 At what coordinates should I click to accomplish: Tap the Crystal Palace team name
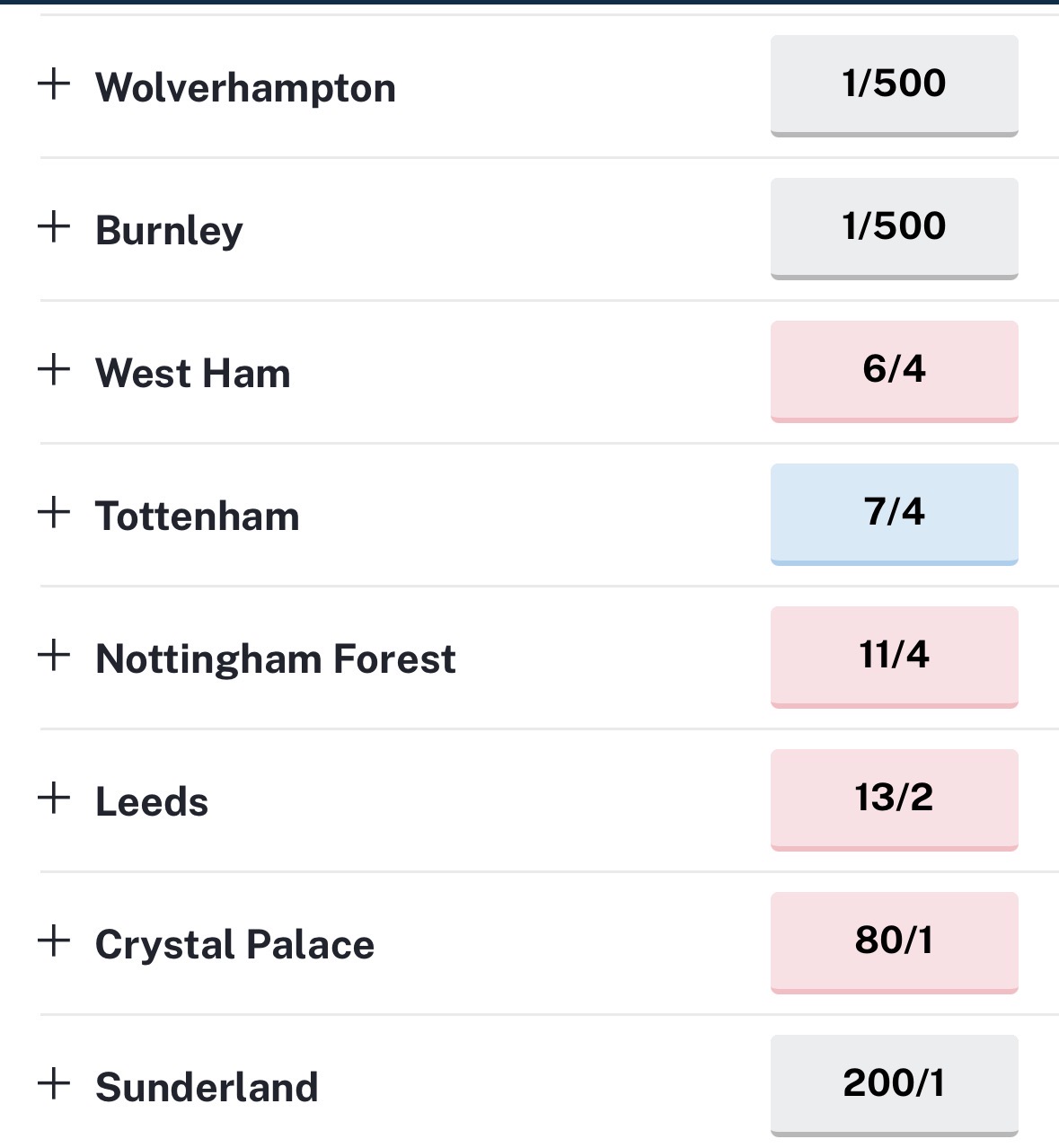[x=234, y=945]
